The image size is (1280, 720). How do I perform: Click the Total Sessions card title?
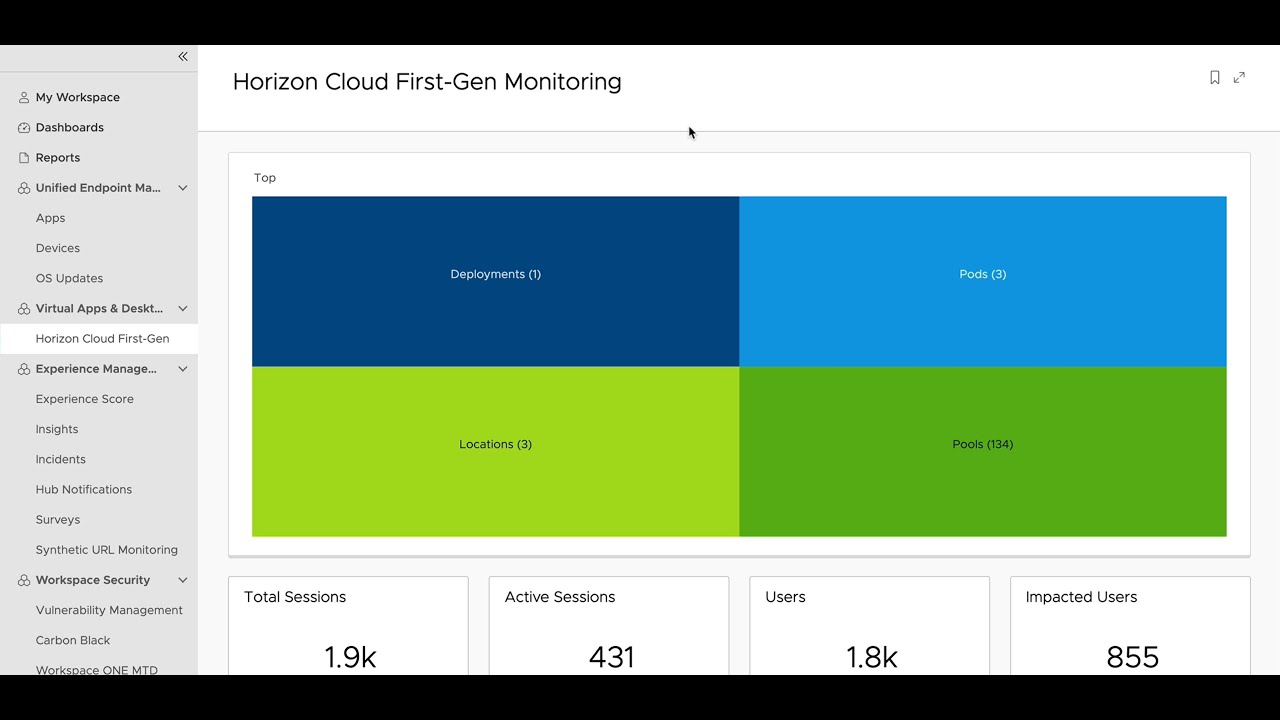pyautogui.click(x=295, y=597)
